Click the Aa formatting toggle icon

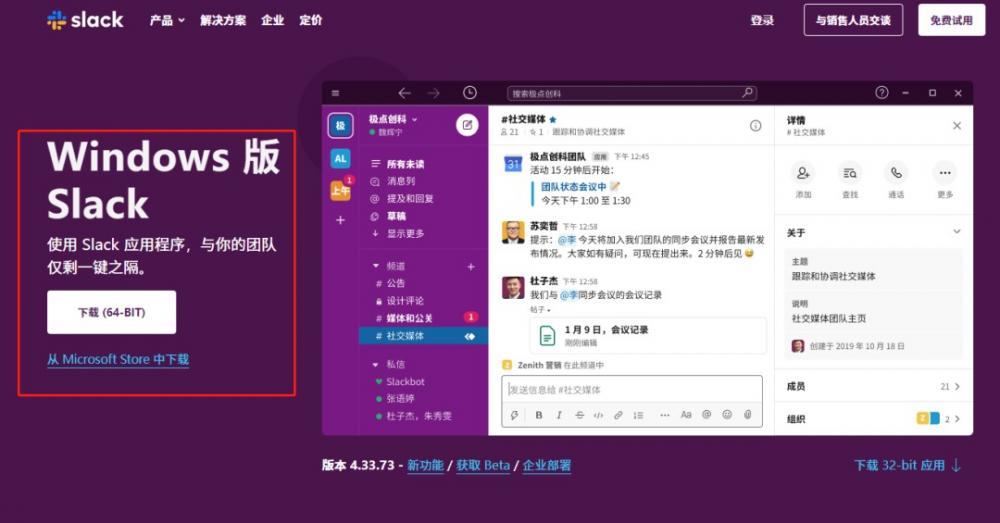pos(686,415)
